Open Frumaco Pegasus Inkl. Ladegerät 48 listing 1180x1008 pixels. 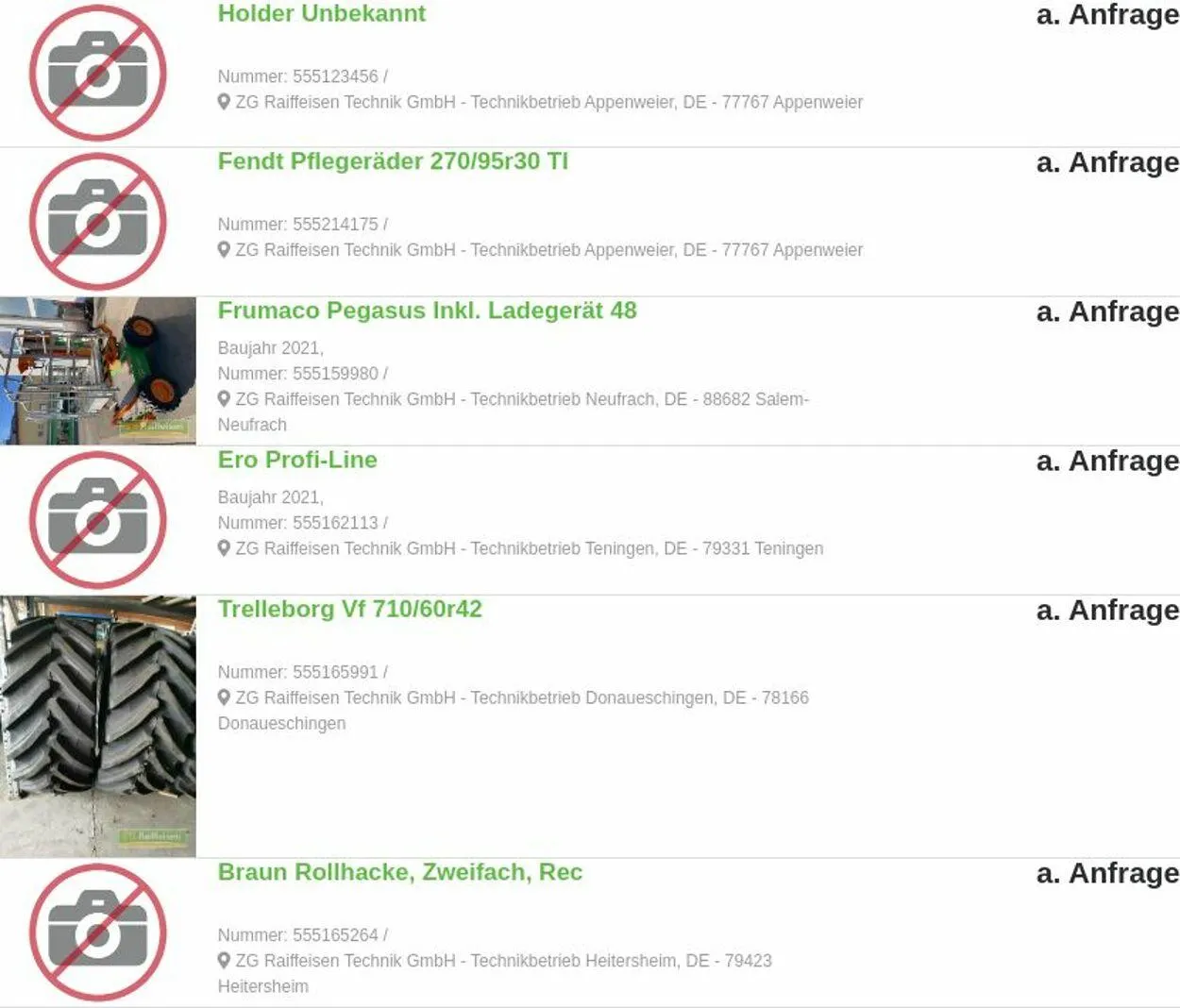pos(427,311)
